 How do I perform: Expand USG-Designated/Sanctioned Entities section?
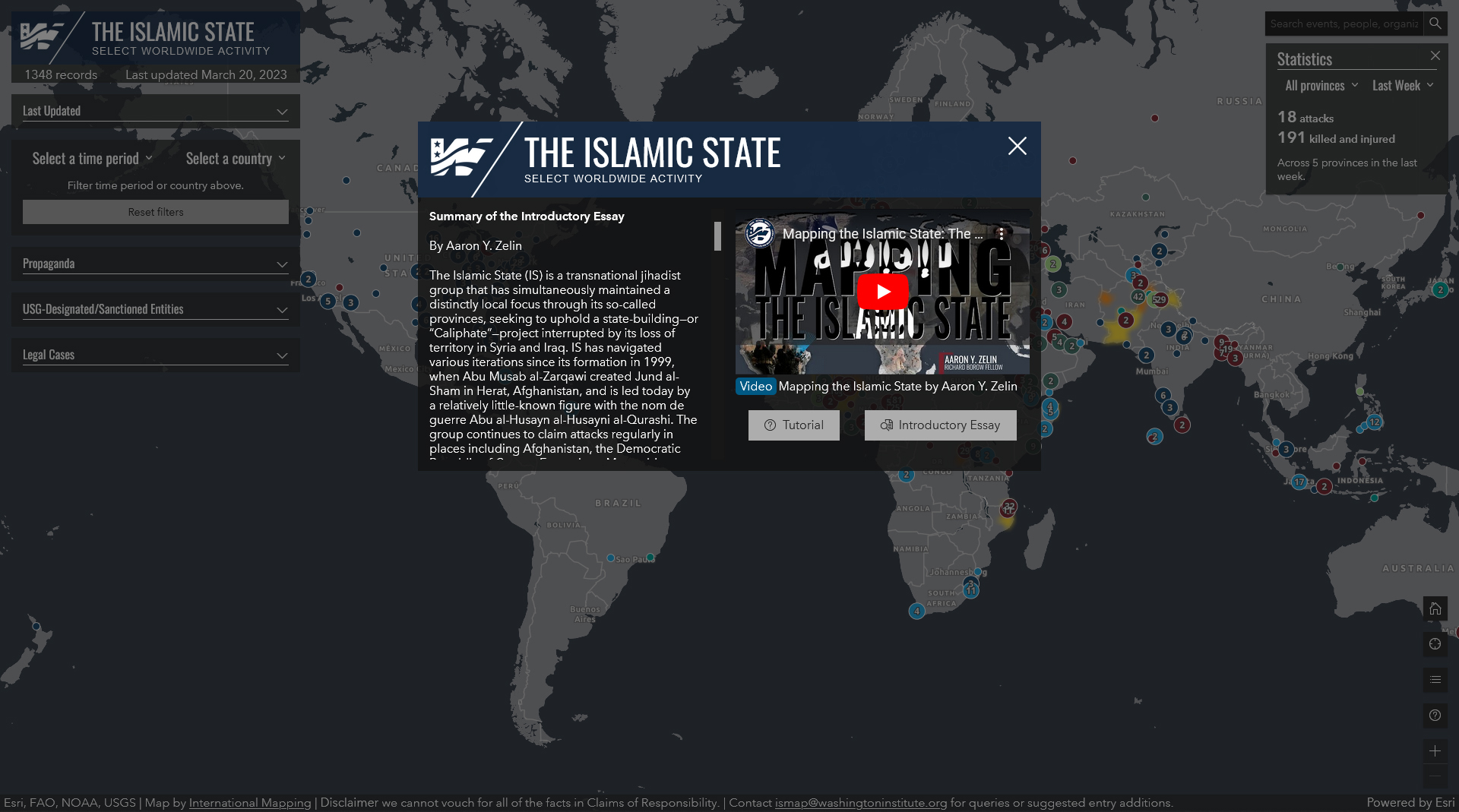tap(156, 309)
